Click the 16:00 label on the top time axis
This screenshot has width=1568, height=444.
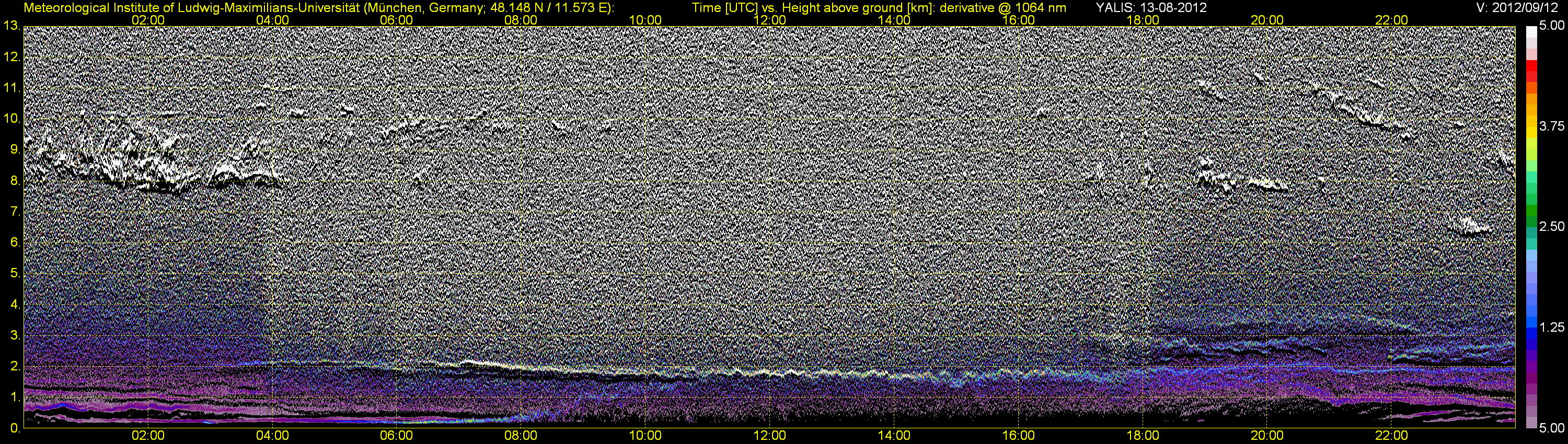tap(1018, 20)
